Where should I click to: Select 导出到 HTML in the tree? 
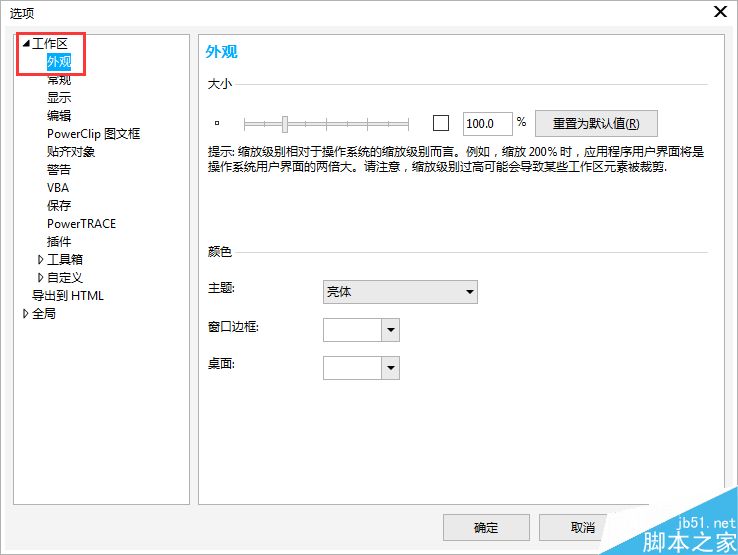click(67, 296)
